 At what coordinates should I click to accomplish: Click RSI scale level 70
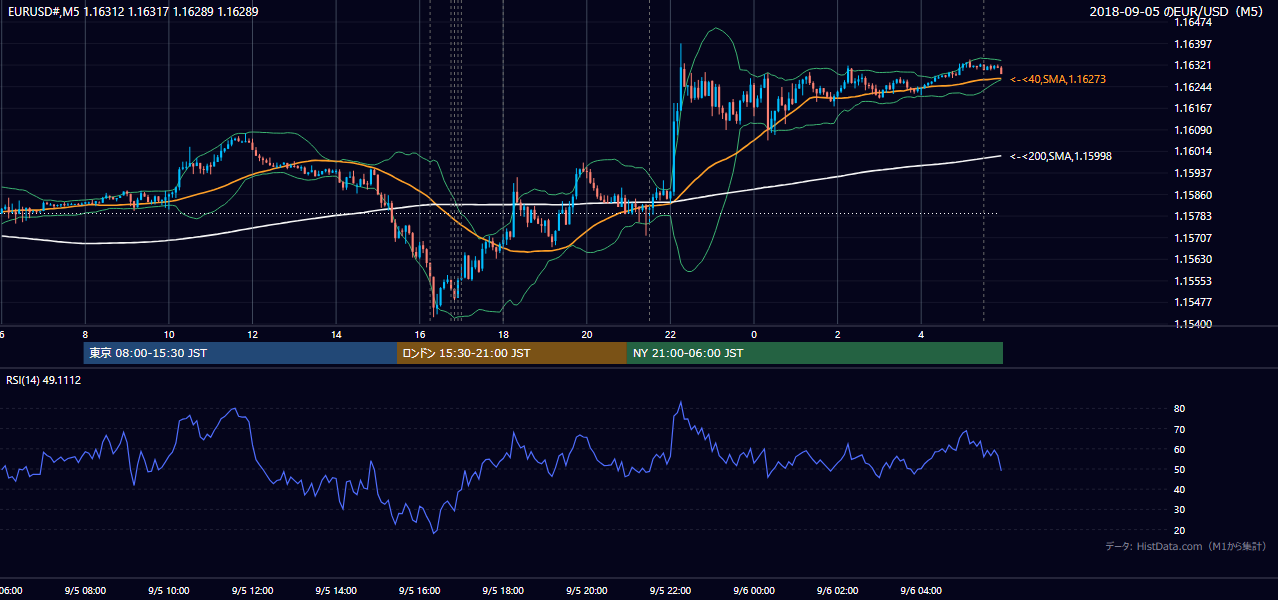[1180, 430]
